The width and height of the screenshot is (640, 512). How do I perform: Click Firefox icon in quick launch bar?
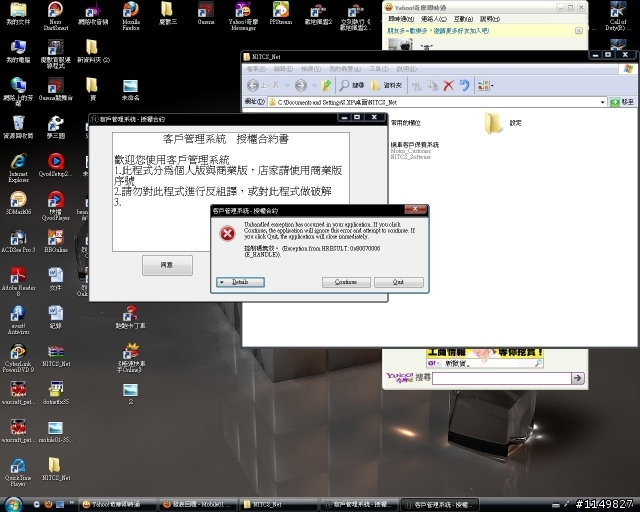48,505
